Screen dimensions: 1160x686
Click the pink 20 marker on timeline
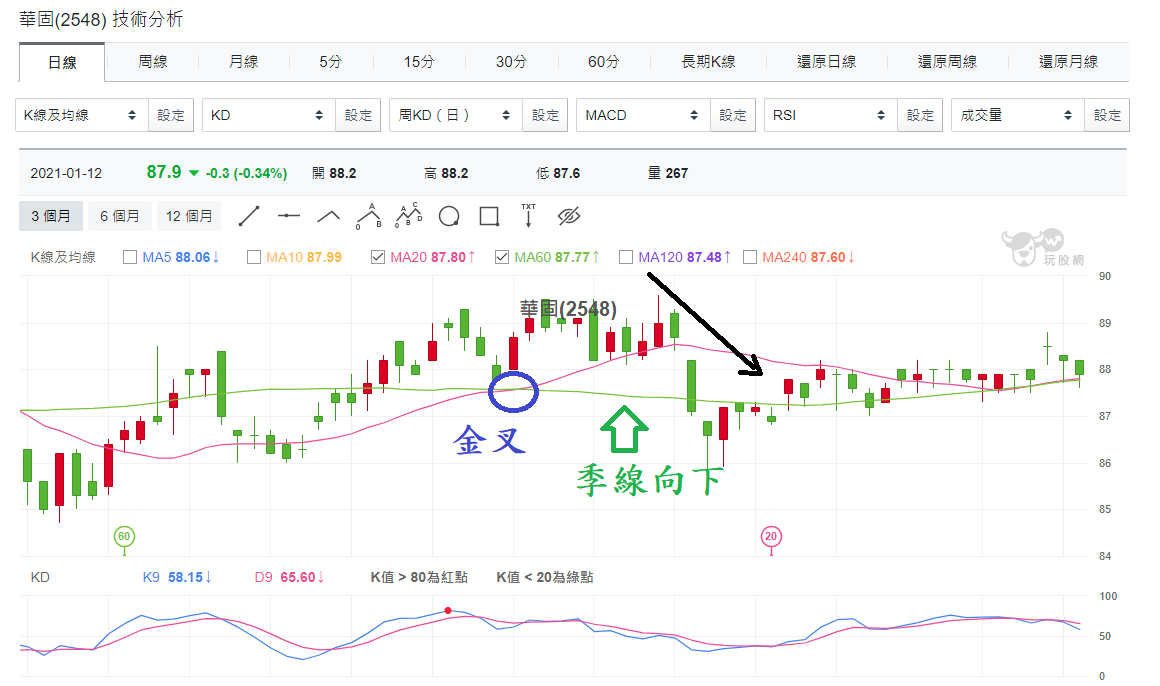771,537
